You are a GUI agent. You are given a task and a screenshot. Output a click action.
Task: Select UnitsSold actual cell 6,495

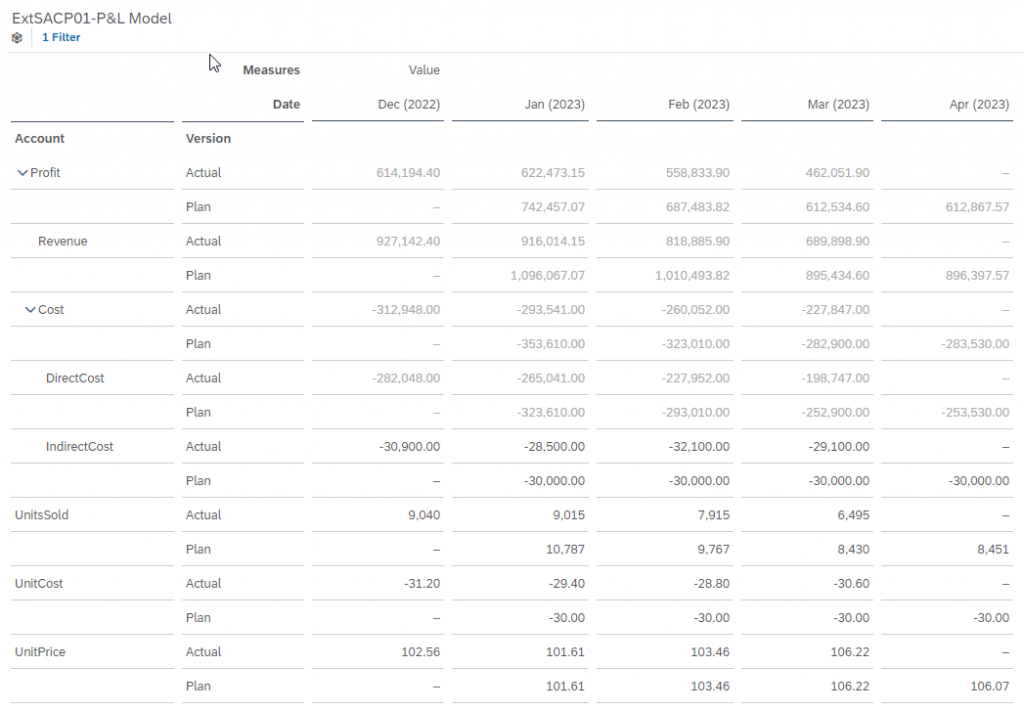854,515
